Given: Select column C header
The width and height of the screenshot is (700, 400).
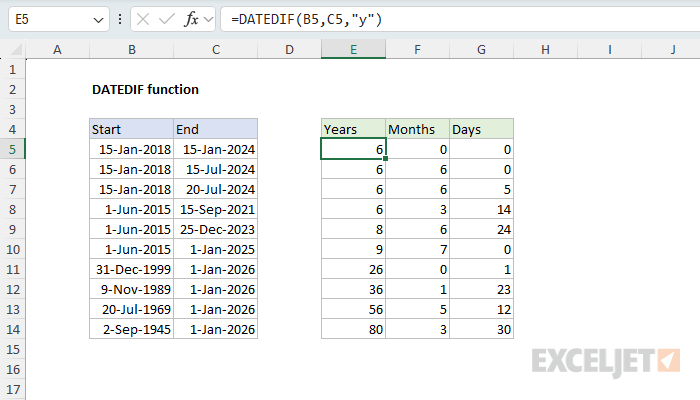Looking at the screenshot, I should 216,50.
